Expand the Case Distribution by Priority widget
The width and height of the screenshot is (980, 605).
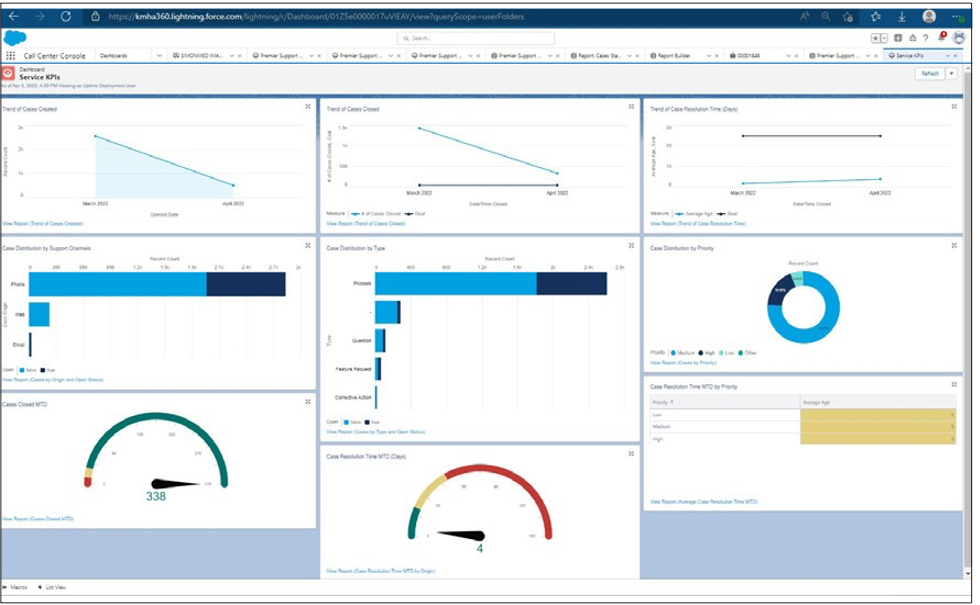(x=954, y=246)
